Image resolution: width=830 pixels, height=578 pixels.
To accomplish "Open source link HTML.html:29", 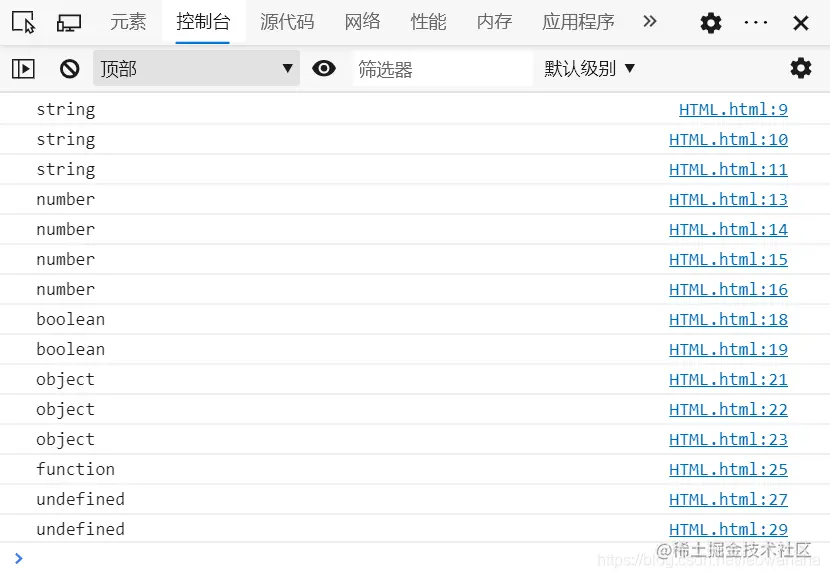I will (728, 529).
